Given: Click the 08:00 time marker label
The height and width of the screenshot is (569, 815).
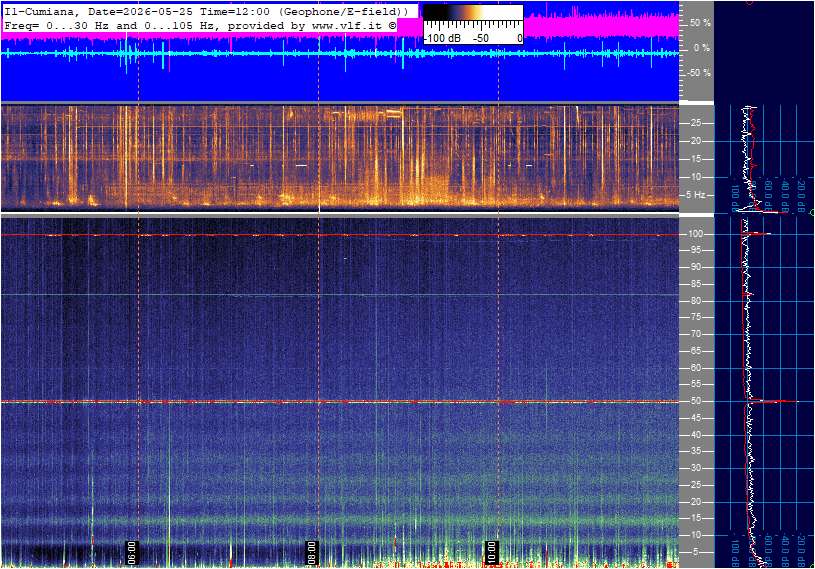Looking at the screenshot, I should (x=311, y=552).
